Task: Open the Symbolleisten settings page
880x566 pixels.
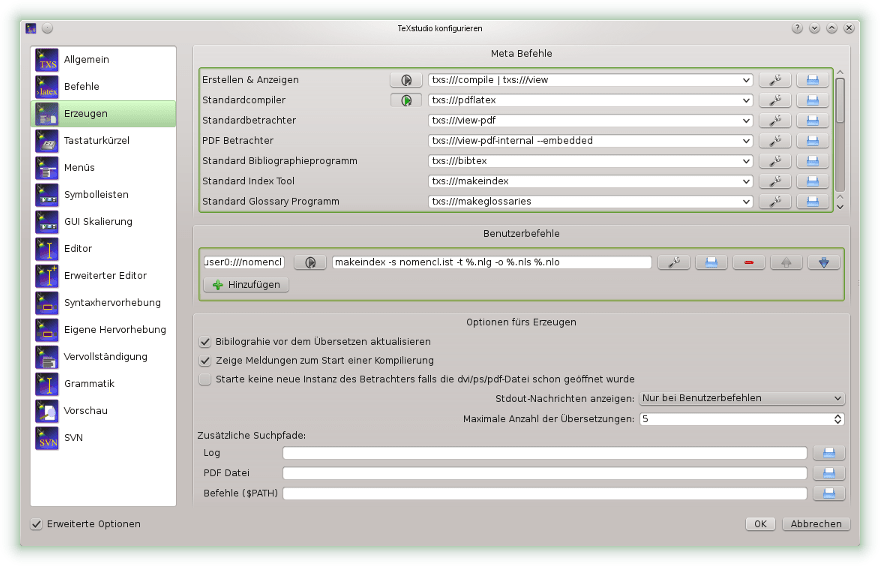Action: click(103, 195)
